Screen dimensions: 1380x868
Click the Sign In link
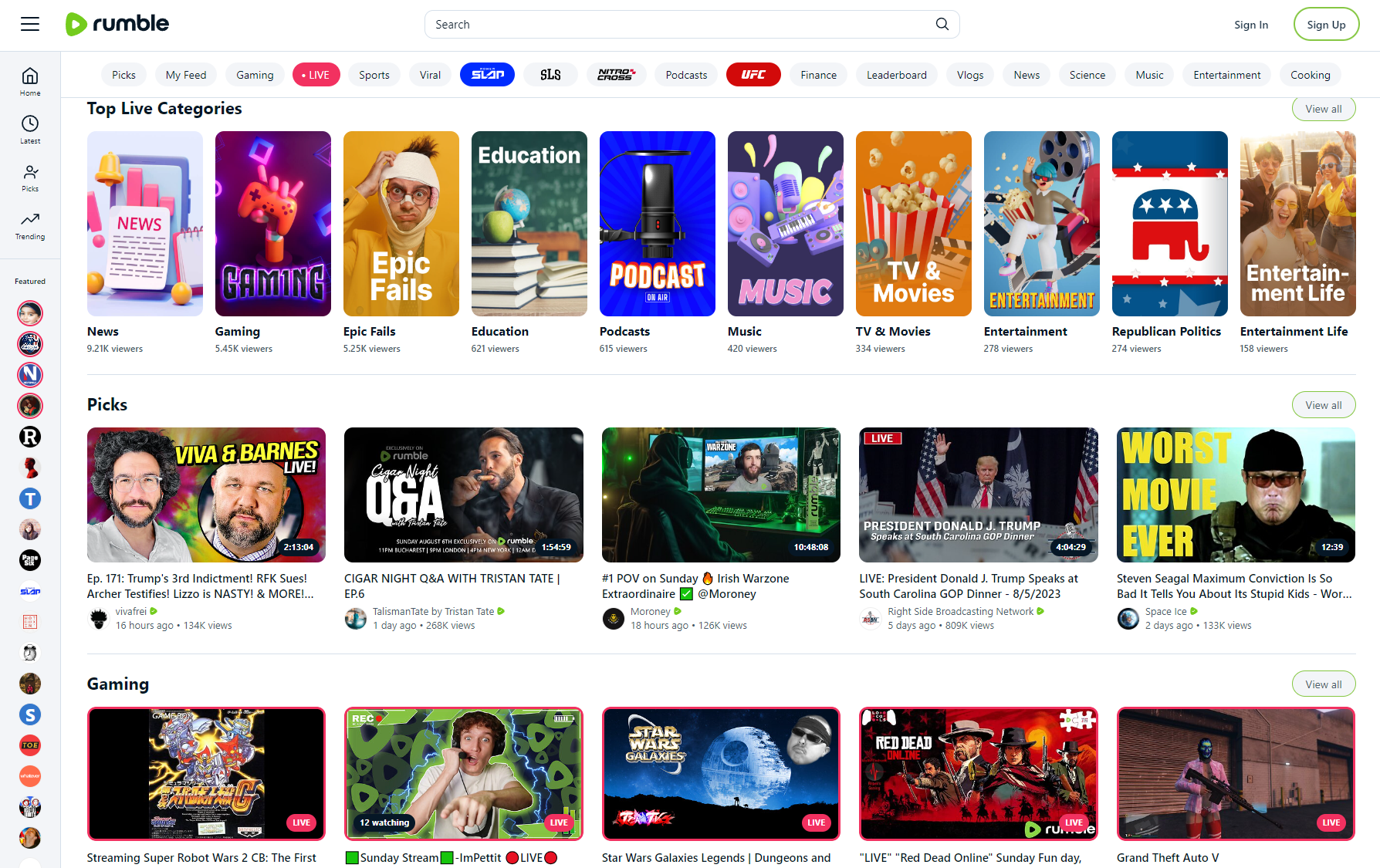pos(1251,24)
